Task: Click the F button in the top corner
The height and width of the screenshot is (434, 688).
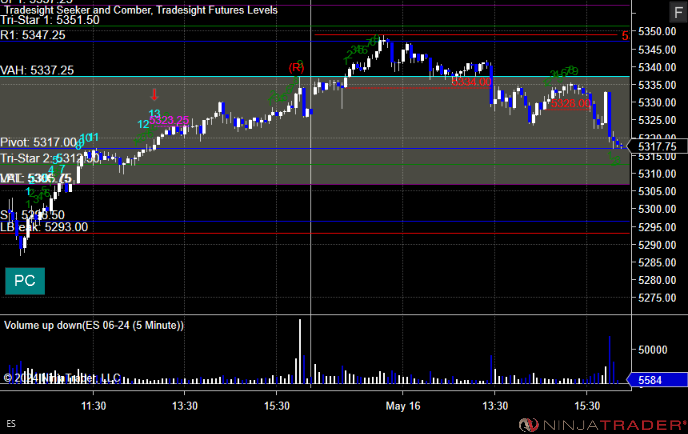Action: (x=678, y=12)
